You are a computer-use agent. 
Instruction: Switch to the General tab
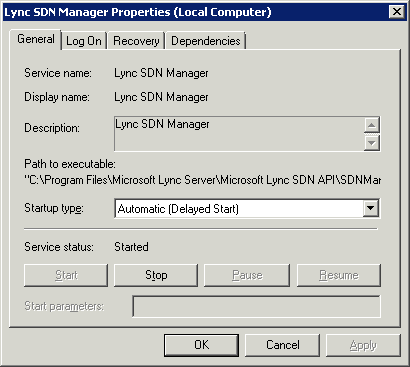[36, 39]
